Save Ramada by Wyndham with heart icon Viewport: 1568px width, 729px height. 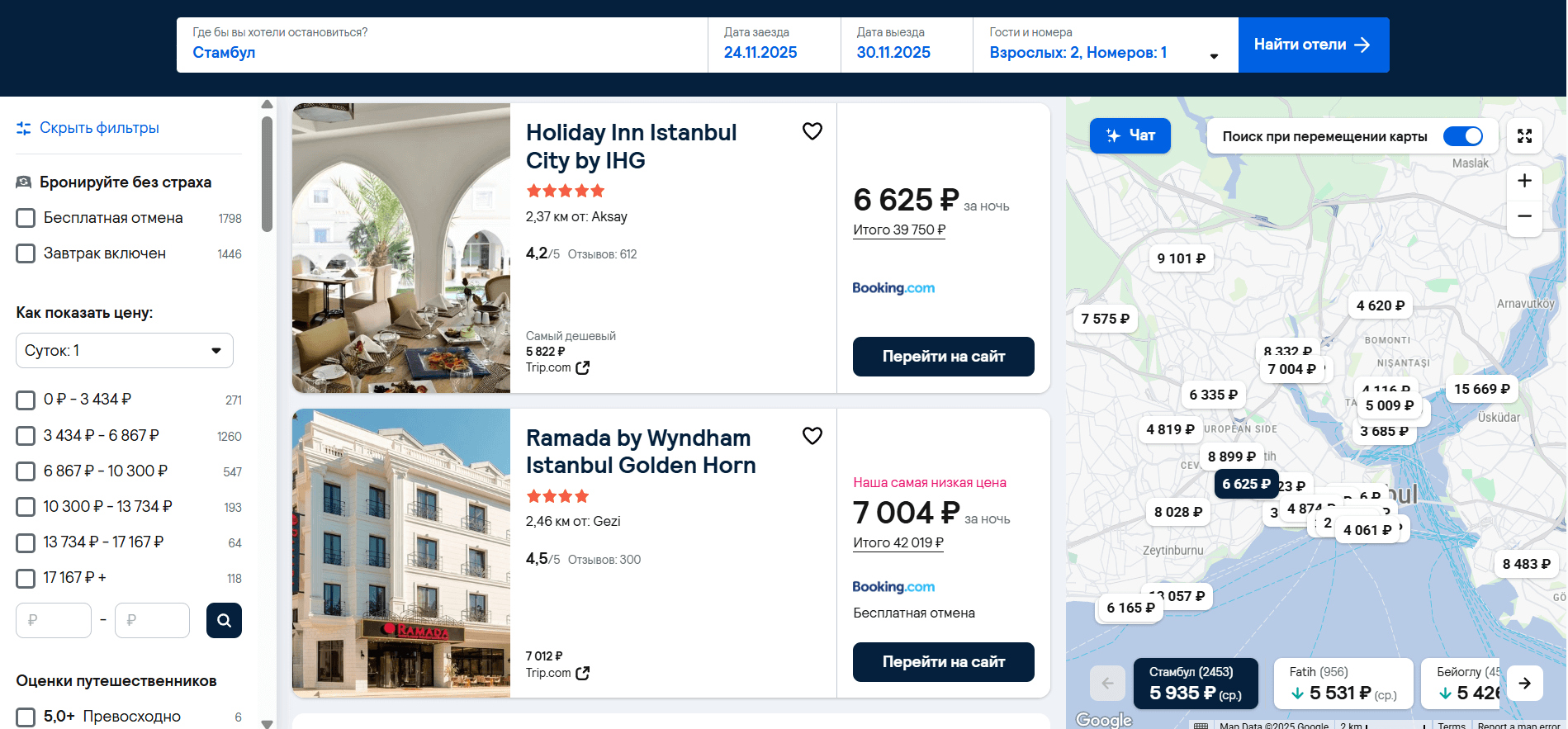(812, 436)
